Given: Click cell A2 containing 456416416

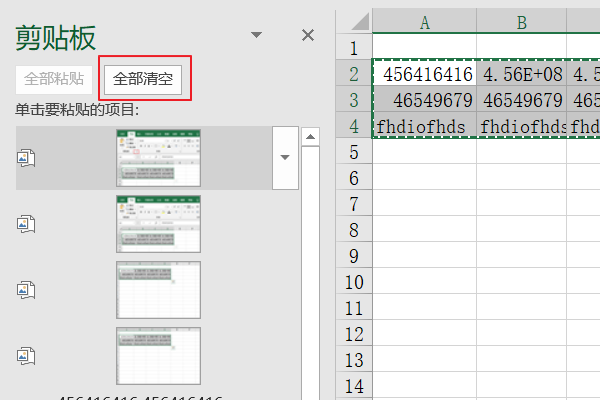Looking at the screenshot, I should tap(424, 73).
